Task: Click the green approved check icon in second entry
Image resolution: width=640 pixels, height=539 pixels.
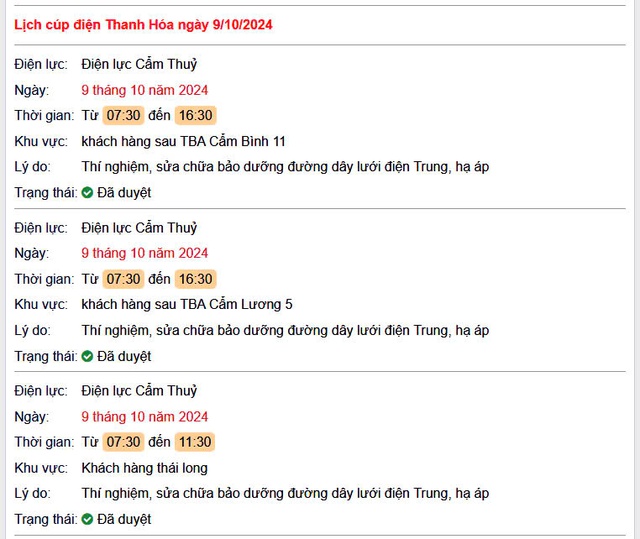Action: [x=87, y=356]
